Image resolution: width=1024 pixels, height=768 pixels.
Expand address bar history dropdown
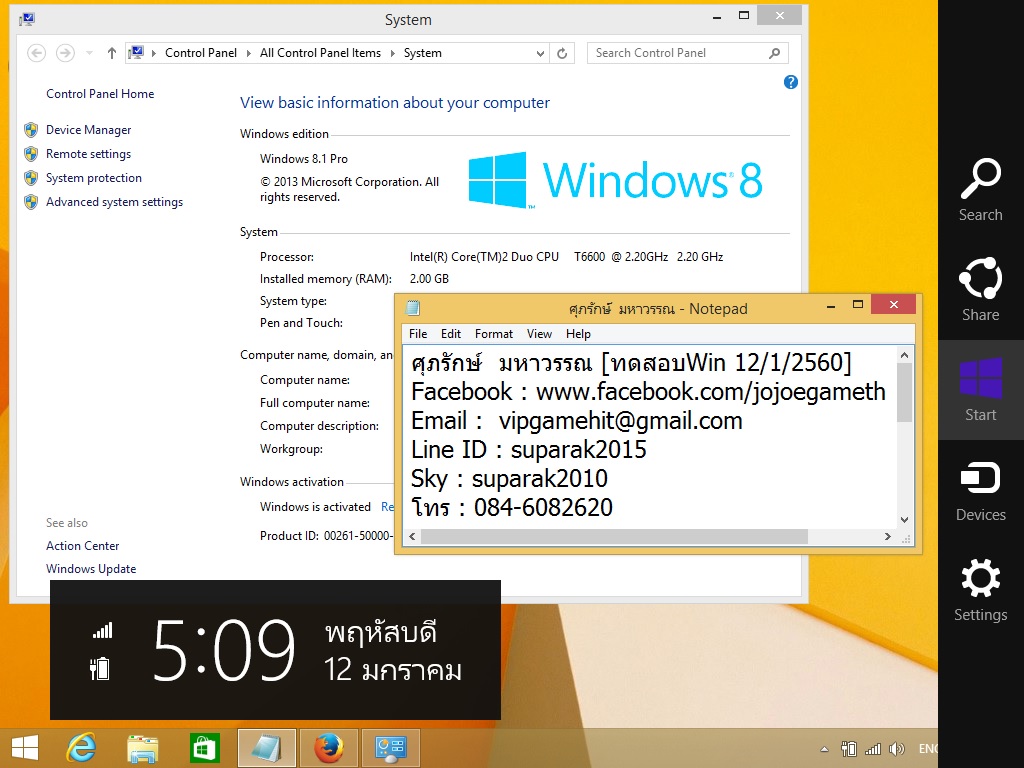coord(540,54)
